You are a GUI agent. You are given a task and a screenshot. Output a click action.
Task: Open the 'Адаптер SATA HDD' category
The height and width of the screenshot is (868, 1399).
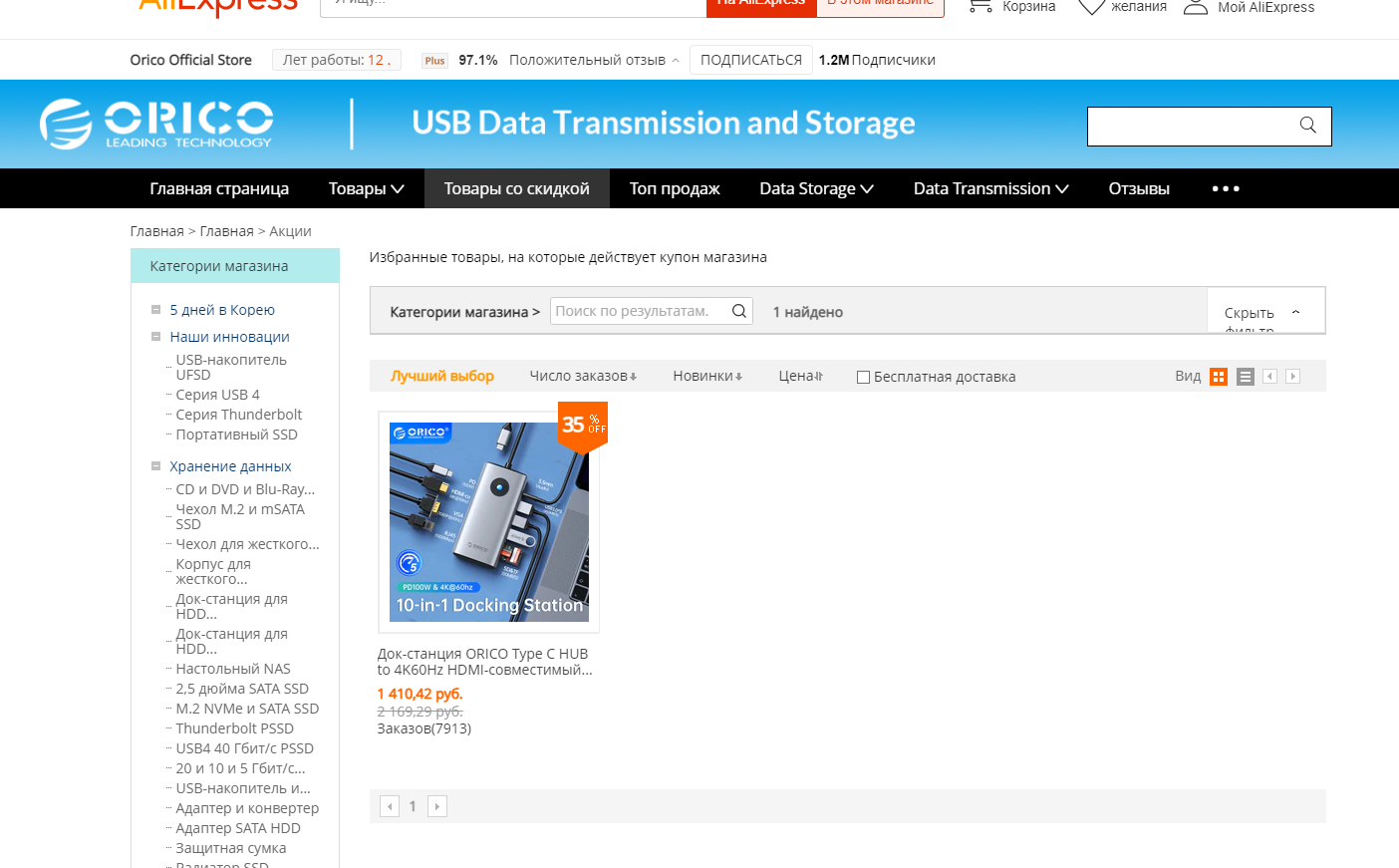click(x=238, y=828)
